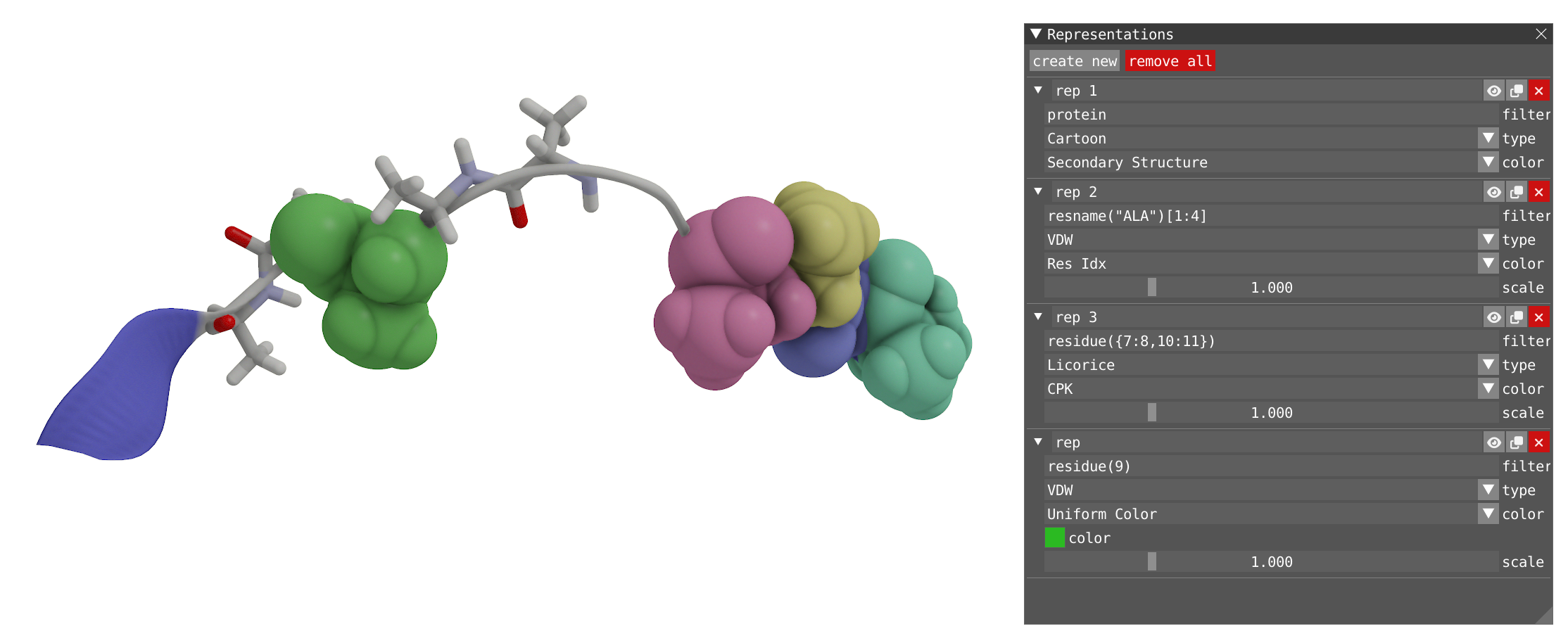
Task: Click the create new button
Action: click(1075, 61)
